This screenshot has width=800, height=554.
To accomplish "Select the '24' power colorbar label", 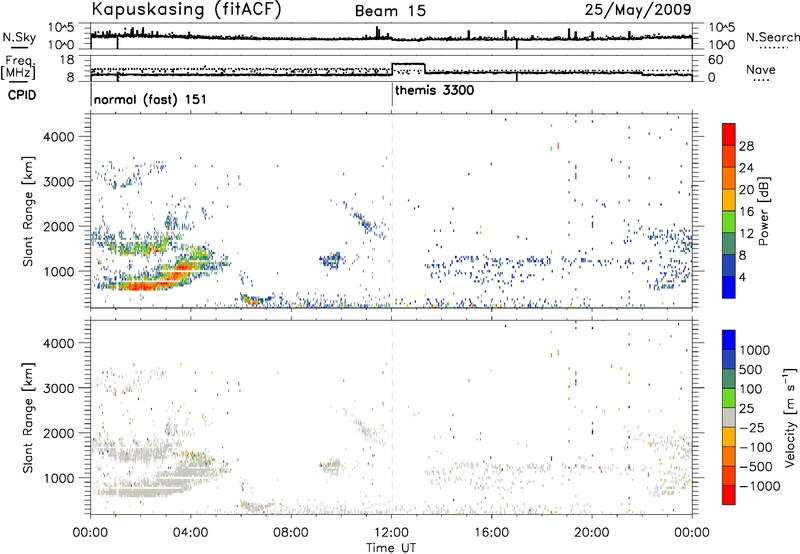I will tap(746, 168).
